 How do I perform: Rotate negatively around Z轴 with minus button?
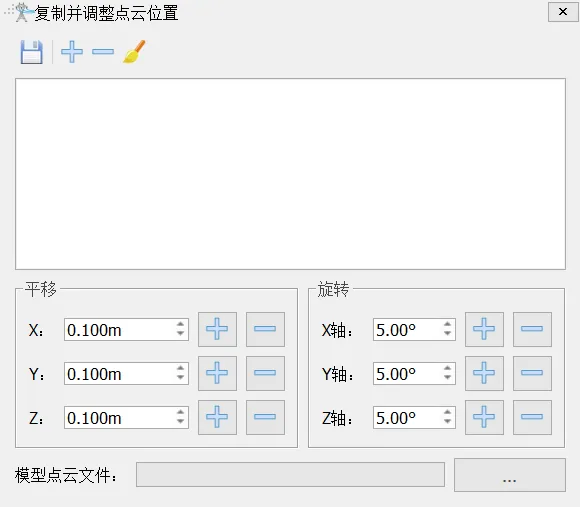click(x=532, y=417)
